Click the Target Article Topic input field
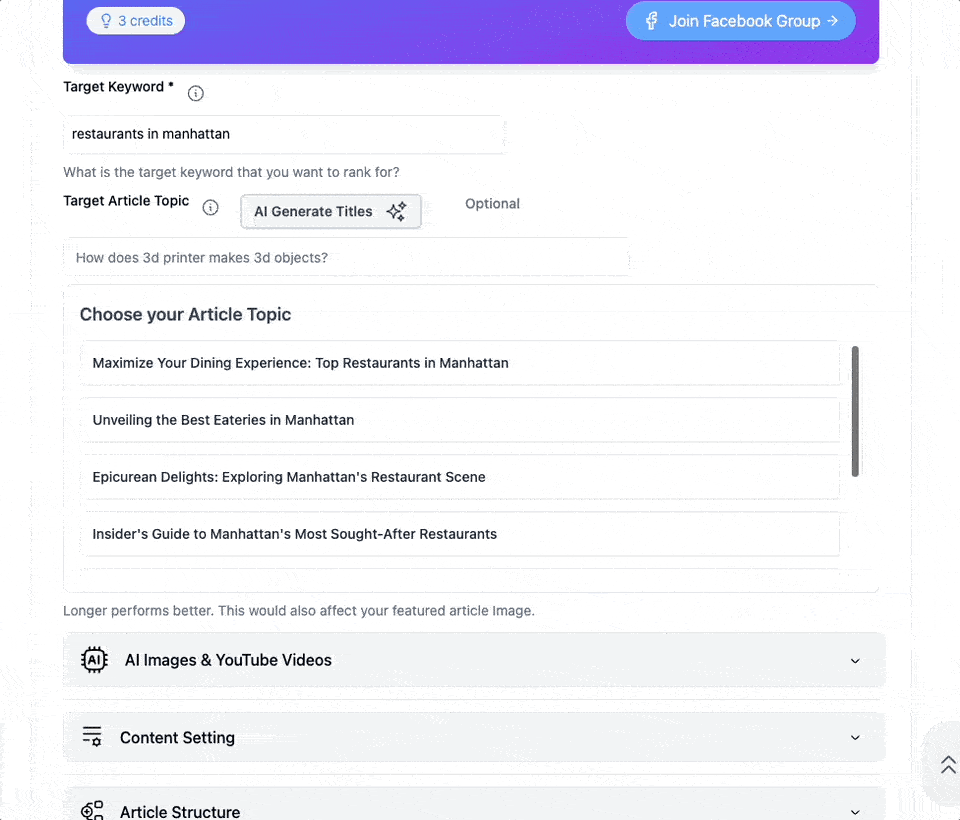Image resolution: width=960 pixels, height=820 pixels. [345, 257]
